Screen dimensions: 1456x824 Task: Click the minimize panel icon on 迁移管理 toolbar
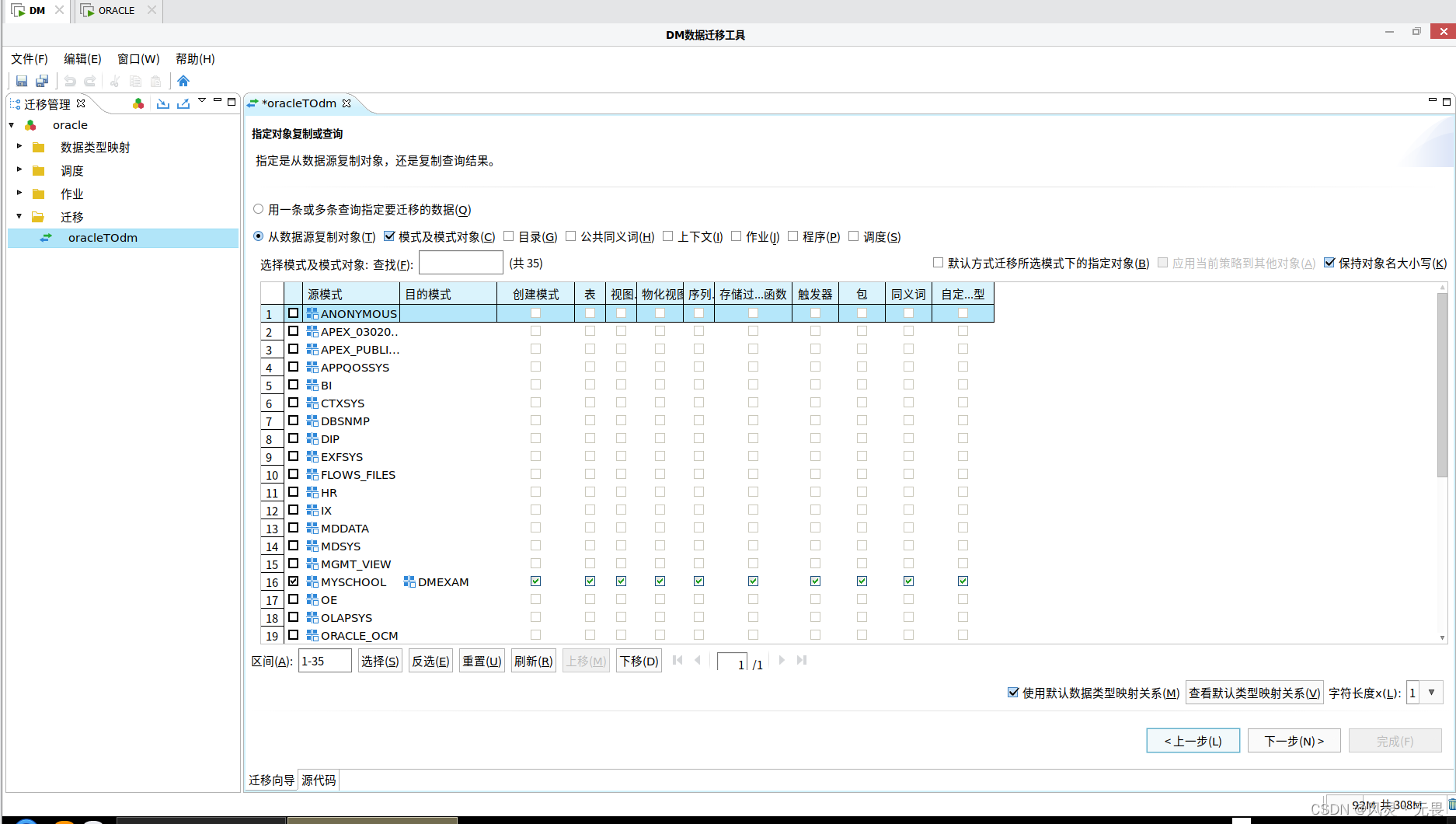218,102
